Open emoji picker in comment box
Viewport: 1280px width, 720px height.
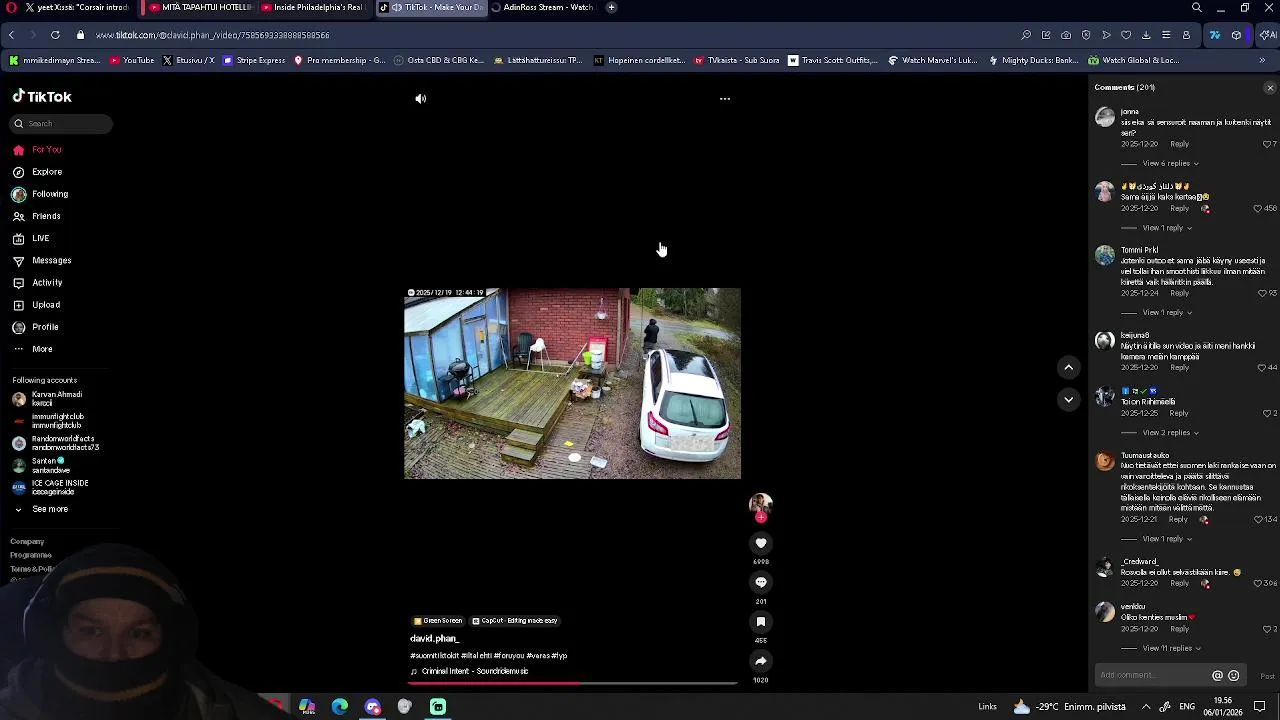[1233, 675]
